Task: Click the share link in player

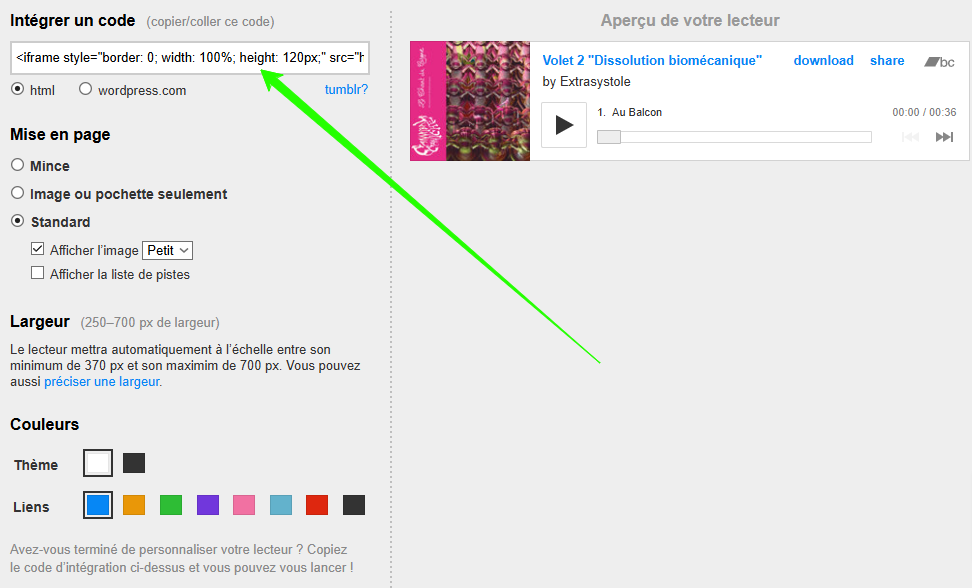Action: point(887,61)
